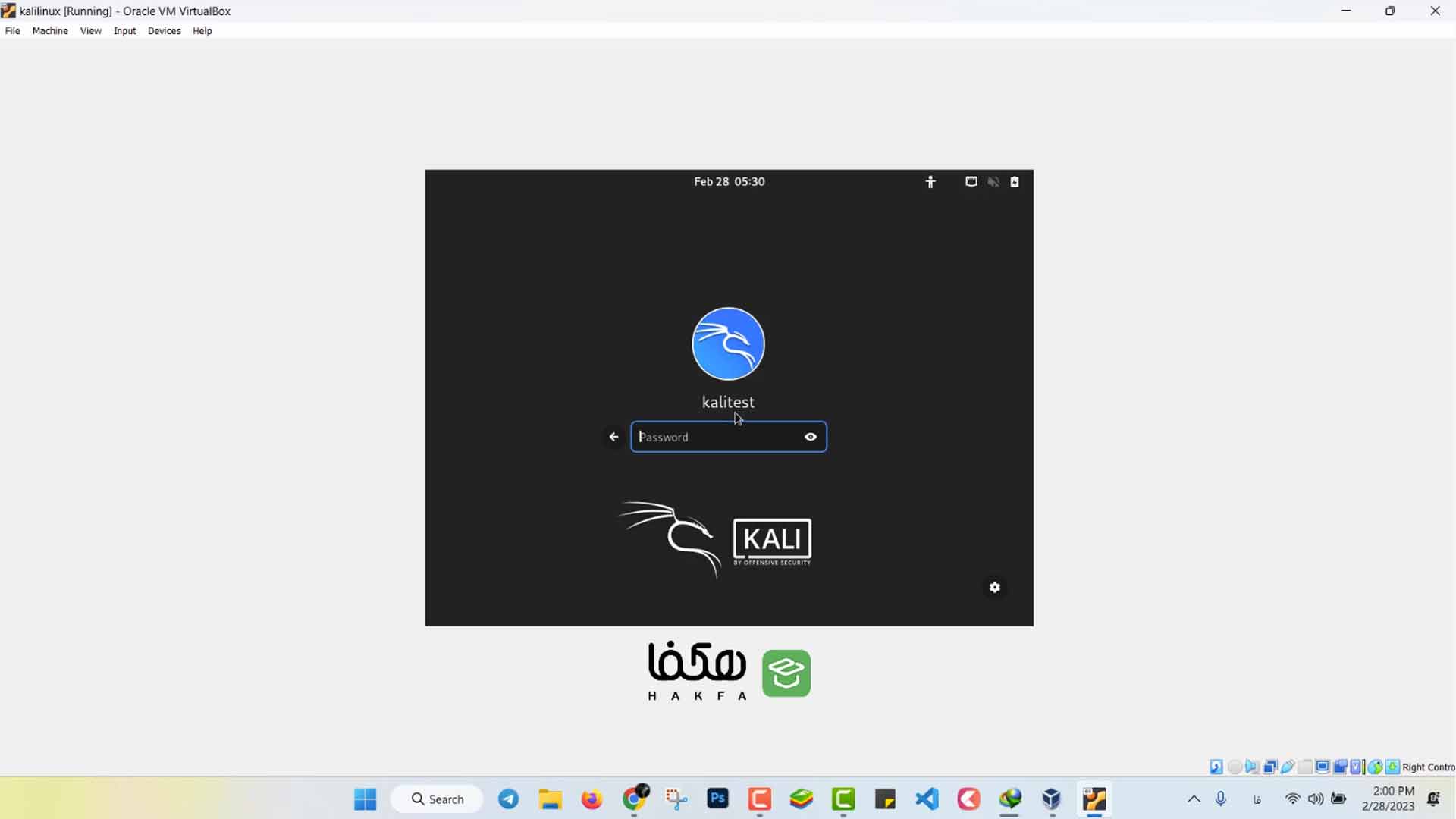Expand the hidden system tray icons
The height and width of the screenshot is (819, 1456).
1194,799
